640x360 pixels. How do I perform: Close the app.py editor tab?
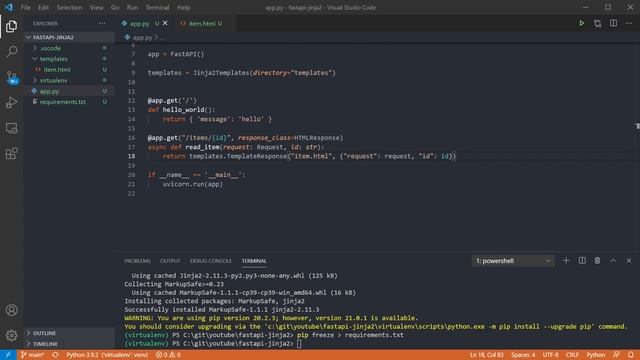(165, 23)
